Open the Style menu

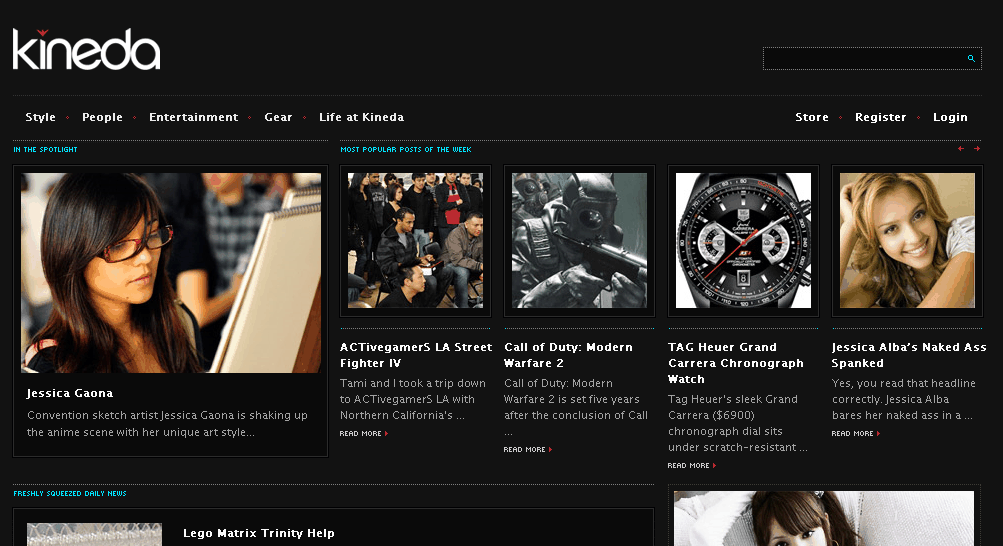[40, 117]
